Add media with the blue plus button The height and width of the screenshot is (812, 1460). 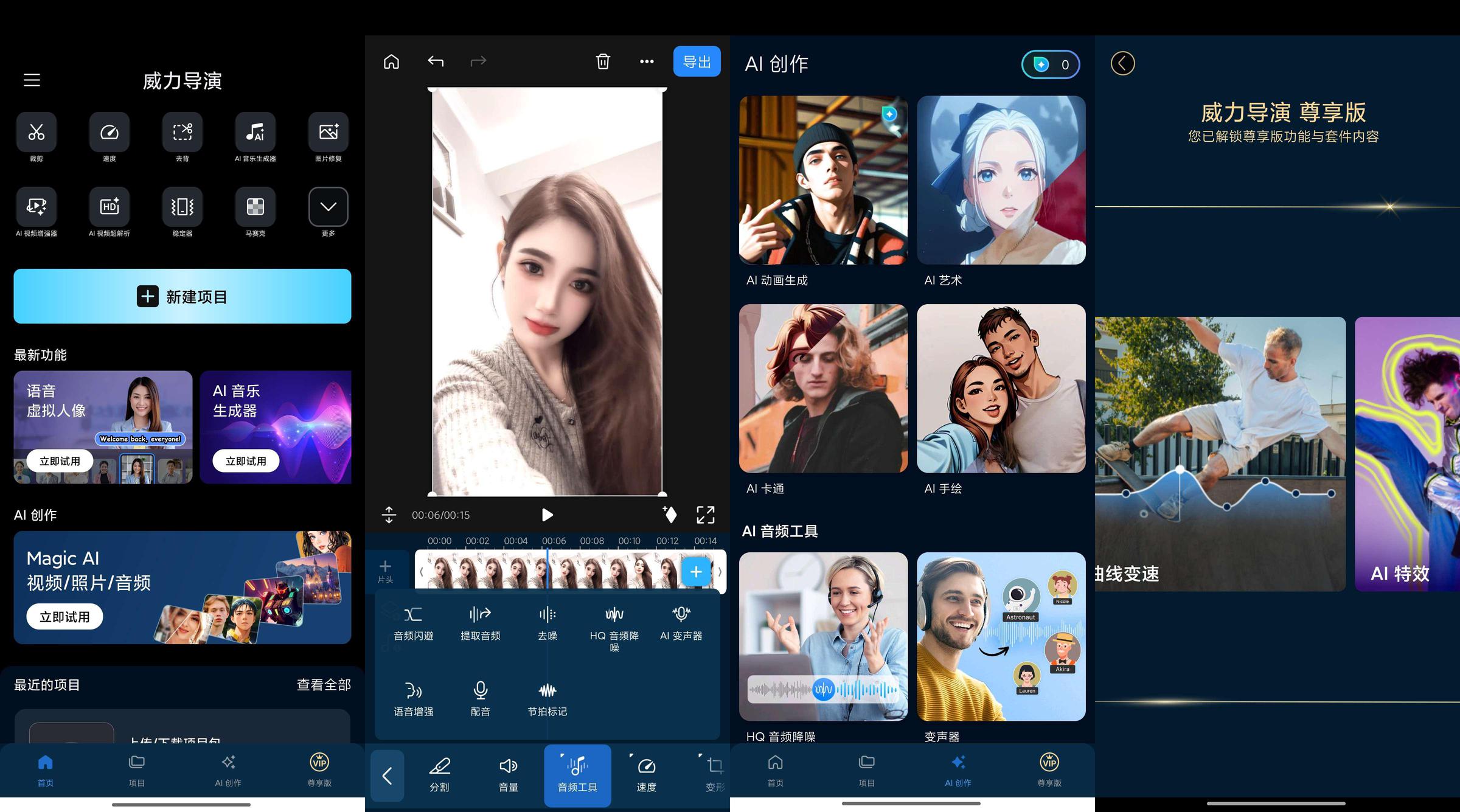point(696,572)
